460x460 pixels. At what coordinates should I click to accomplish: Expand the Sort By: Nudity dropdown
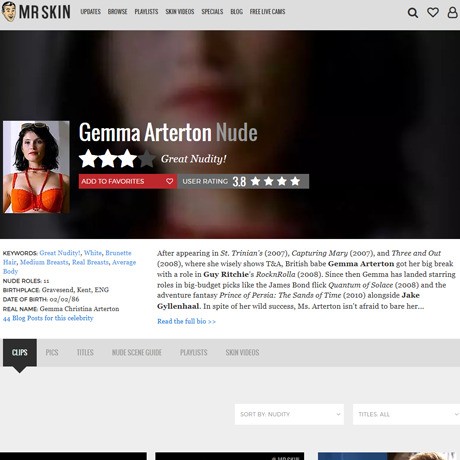289,414
